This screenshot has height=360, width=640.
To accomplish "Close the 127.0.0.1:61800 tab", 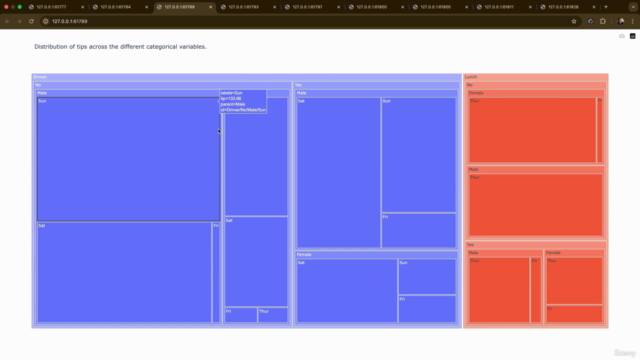I will [x=402, y=7].
